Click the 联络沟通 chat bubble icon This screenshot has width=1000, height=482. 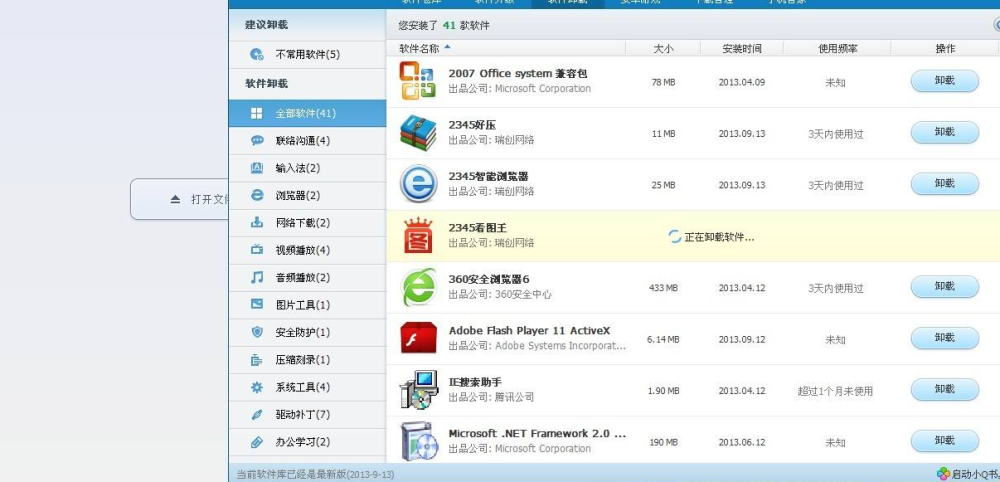coord(257,140)
